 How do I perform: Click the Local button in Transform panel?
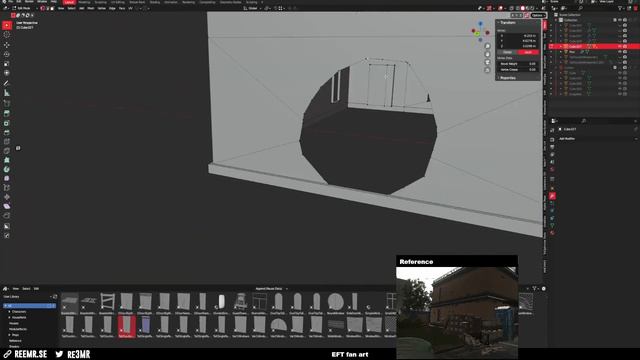tap(528, 52)
